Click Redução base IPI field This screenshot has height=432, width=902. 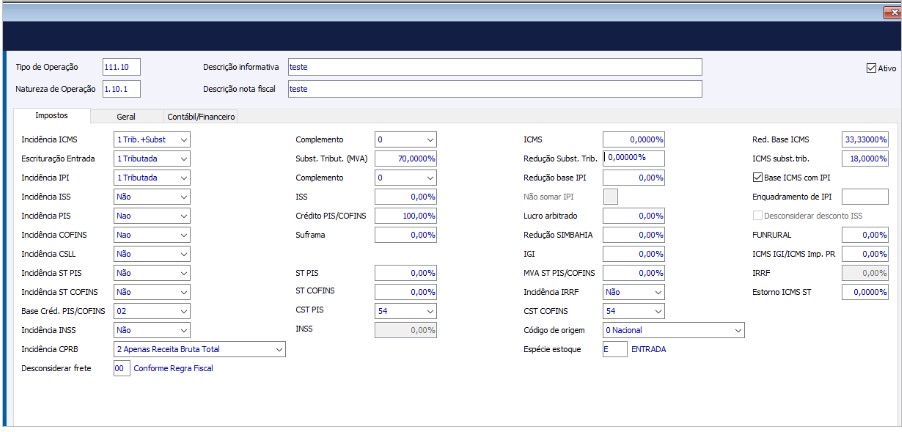634,178
